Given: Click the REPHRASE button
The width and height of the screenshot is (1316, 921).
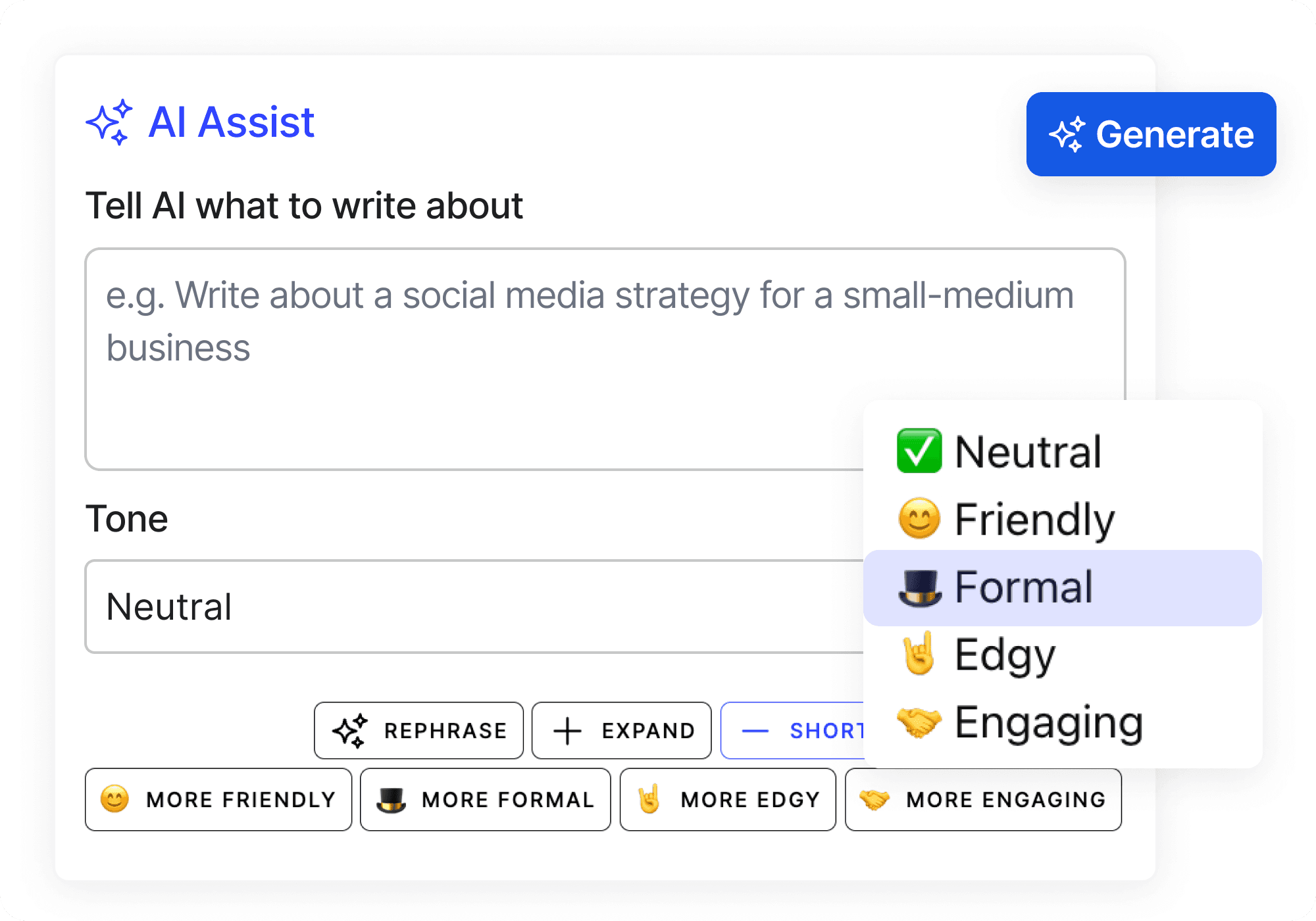Looking at the screenshot, I should pyautogui.click(x=419, y=731).
